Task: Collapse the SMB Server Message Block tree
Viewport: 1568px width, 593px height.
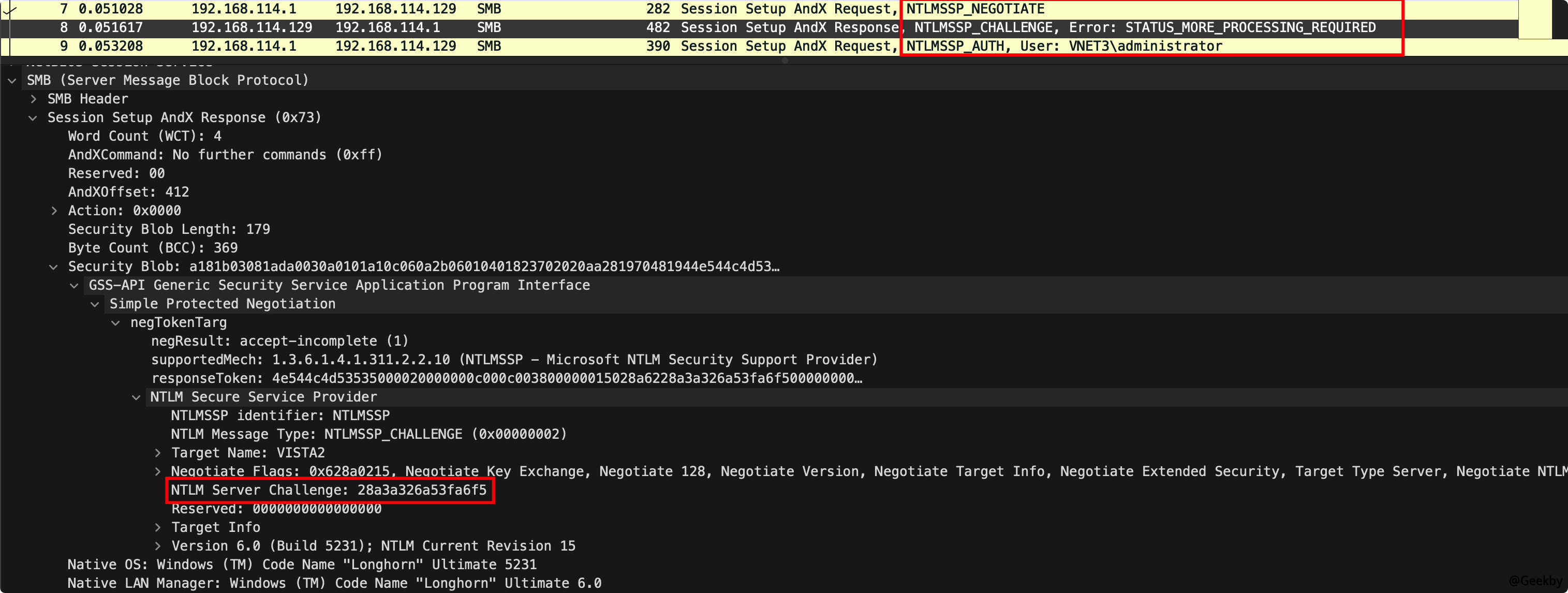Action: point(11,80)
